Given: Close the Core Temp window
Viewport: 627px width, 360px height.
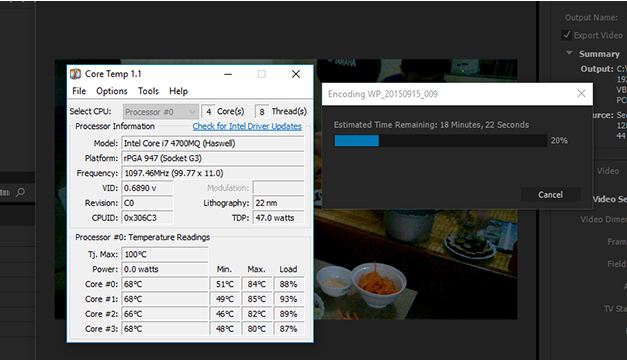Looking at the screenshot, I should pos(296,74).
